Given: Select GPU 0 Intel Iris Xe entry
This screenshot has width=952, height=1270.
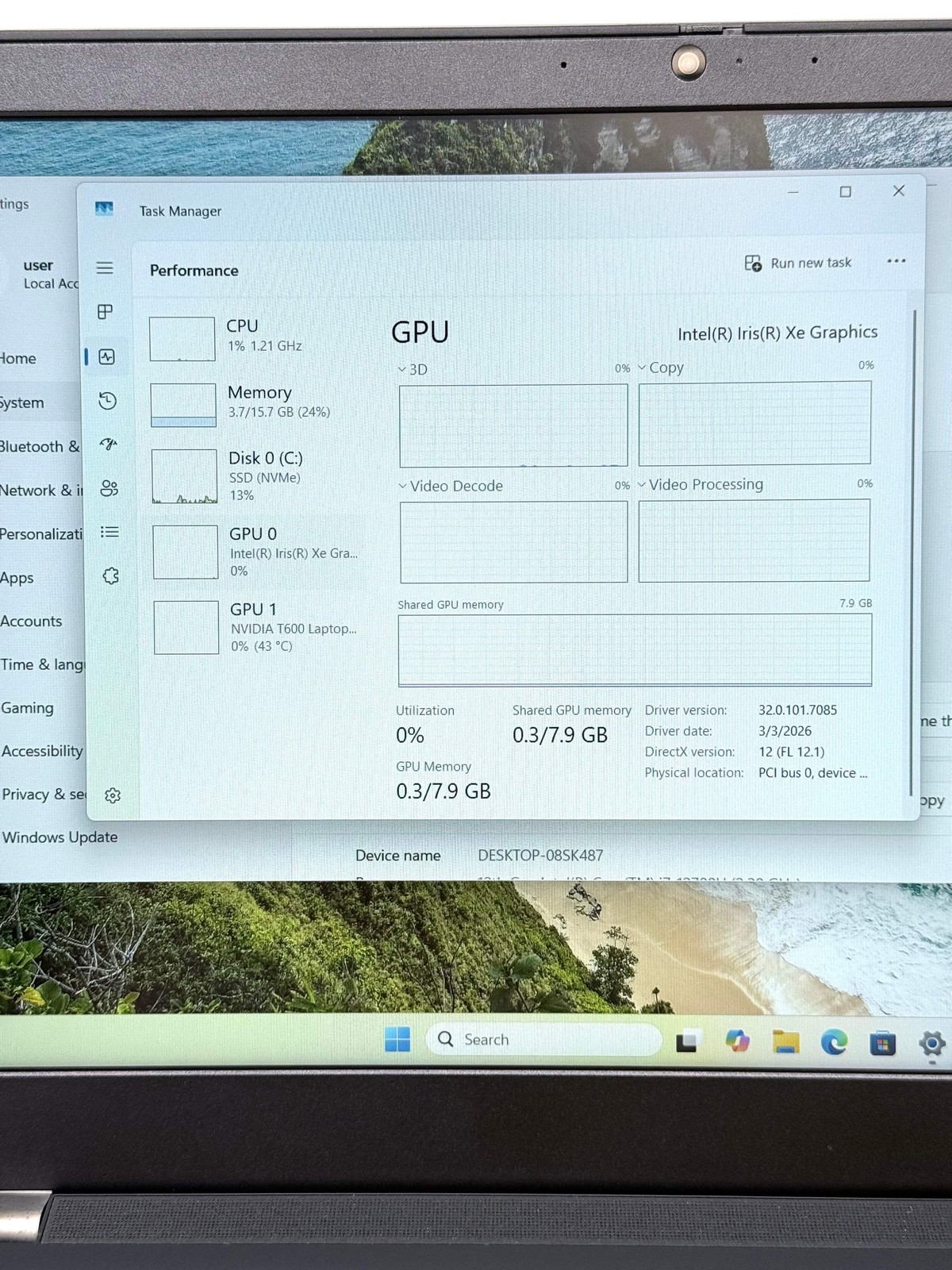Looking at the screenshot, I should [255, 552].
